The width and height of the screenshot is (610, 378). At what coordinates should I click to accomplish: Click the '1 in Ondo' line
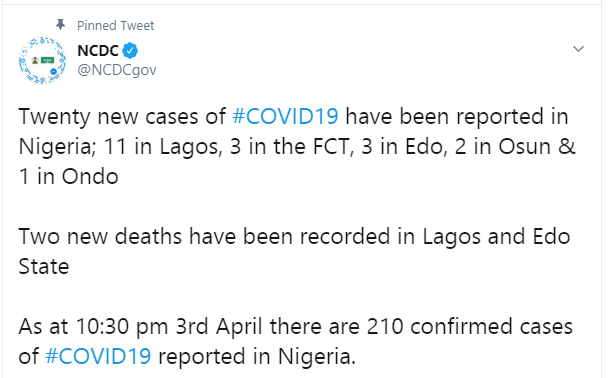[x=68, y=177]
